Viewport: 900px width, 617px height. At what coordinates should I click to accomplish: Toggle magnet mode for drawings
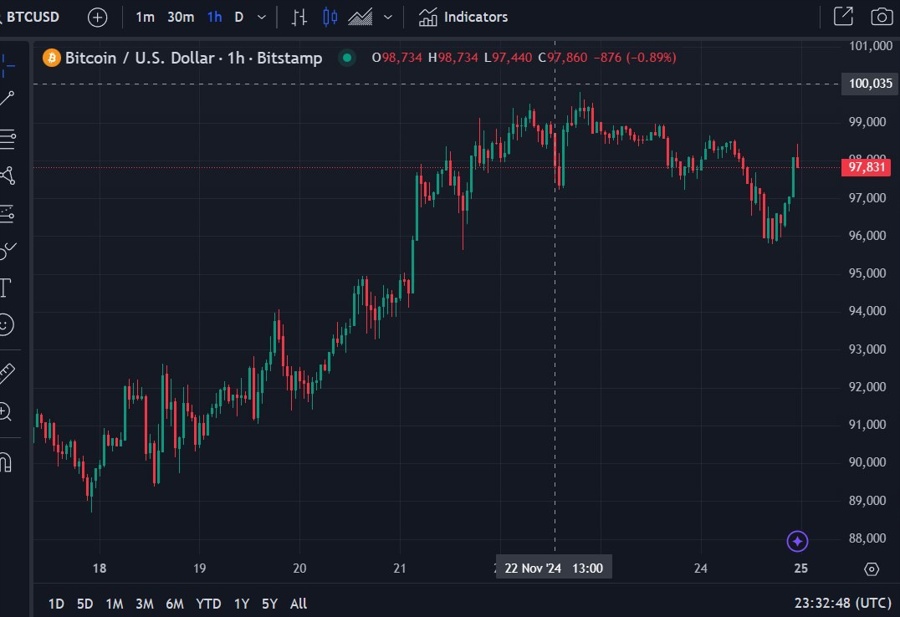click(5, 463)
